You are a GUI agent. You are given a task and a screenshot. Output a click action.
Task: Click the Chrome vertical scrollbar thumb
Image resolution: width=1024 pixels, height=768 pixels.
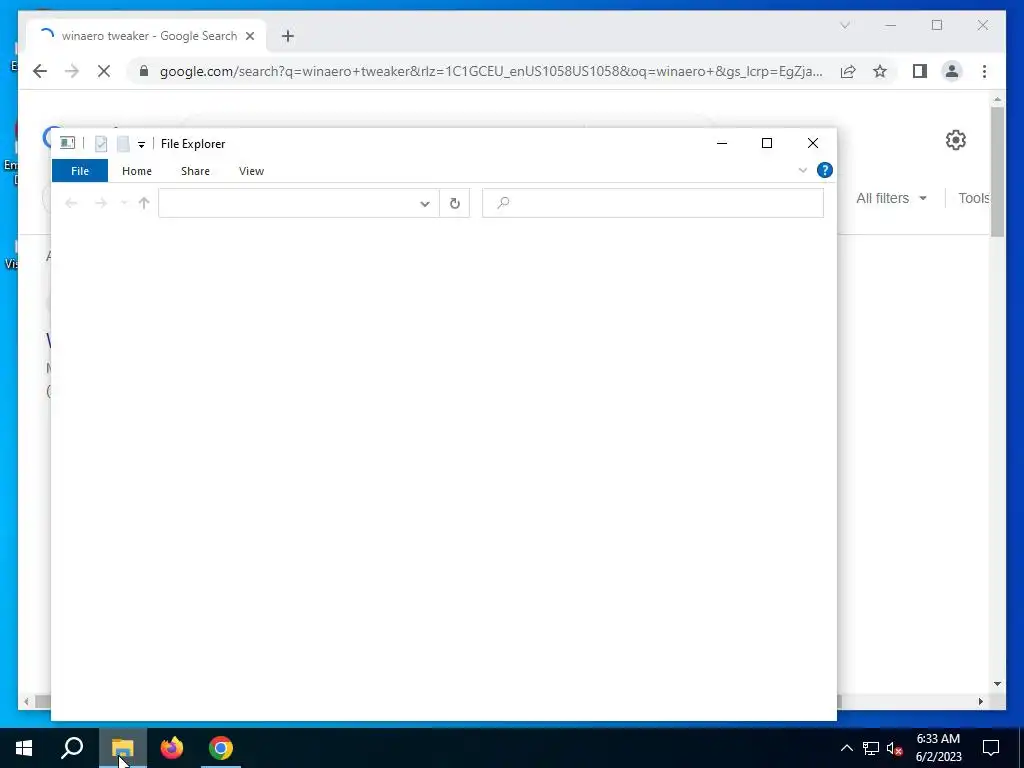(997, 172)
